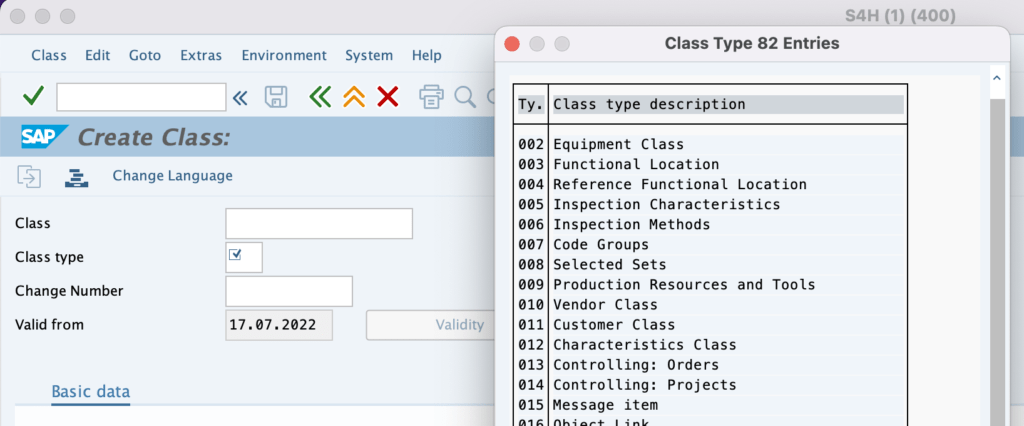Open the System menu
This screenshot has height=426, width=1024.
click(x=369, y=56)
